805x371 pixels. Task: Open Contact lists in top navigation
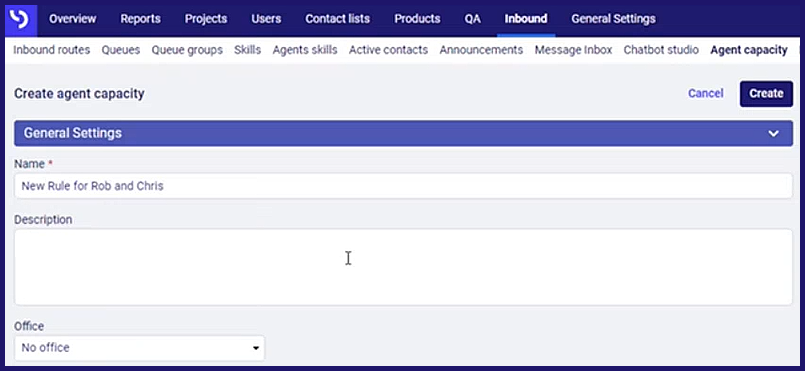(337, 19)
